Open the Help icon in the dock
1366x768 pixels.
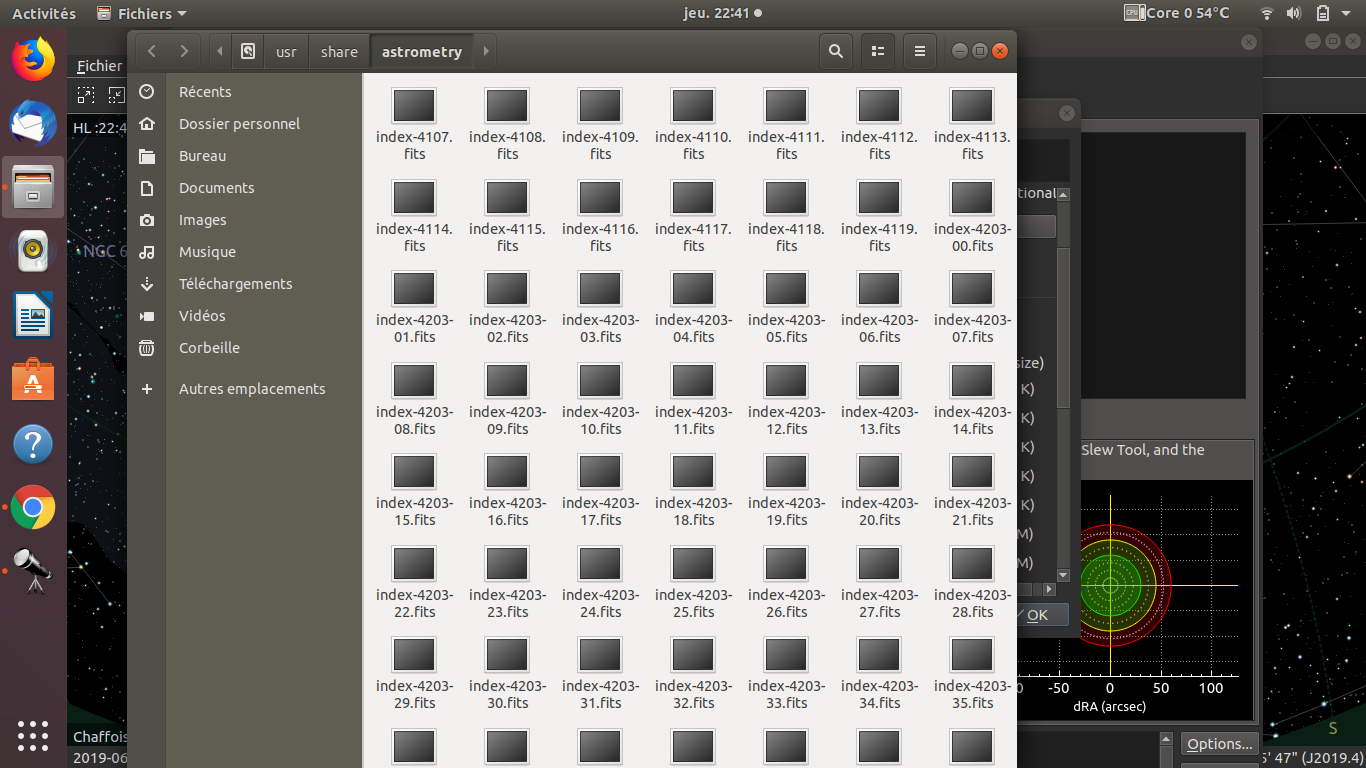point(33,444)
